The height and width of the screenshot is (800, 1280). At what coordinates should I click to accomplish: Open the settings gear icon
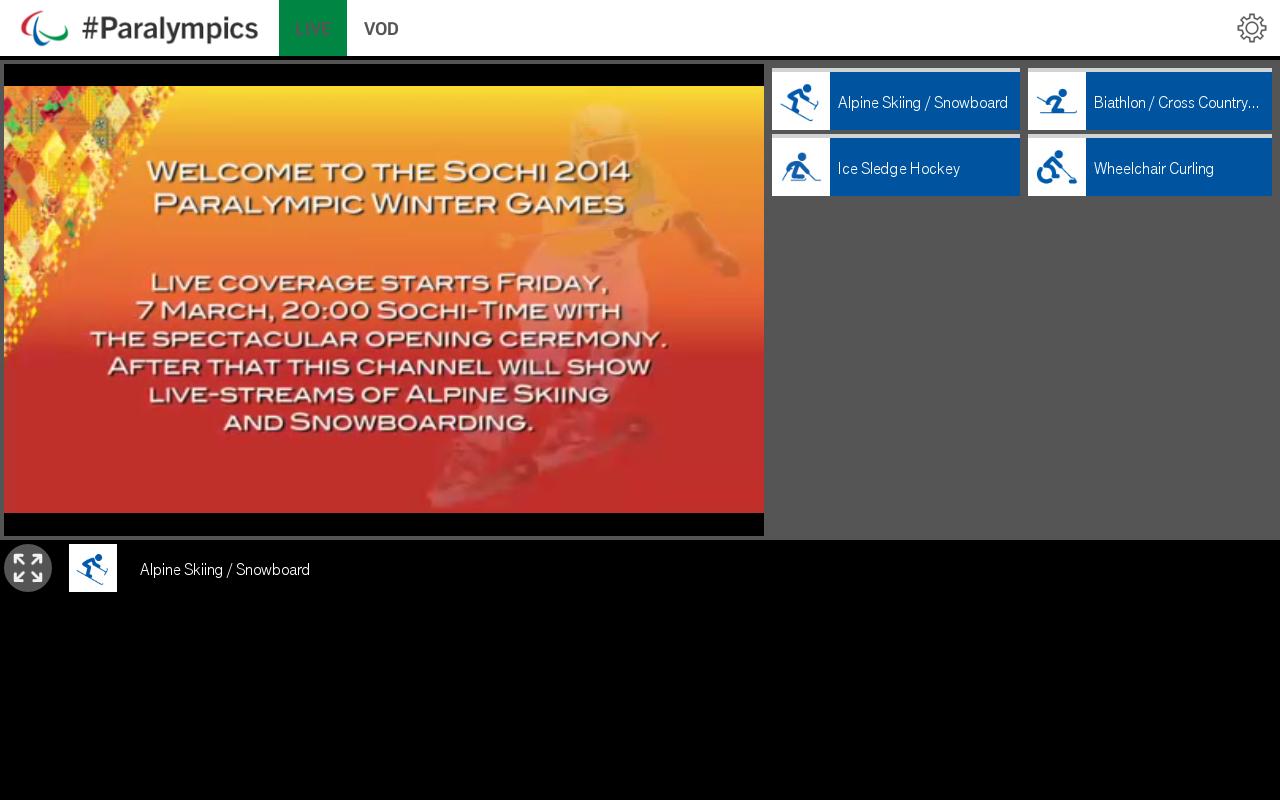[1251, 28]
